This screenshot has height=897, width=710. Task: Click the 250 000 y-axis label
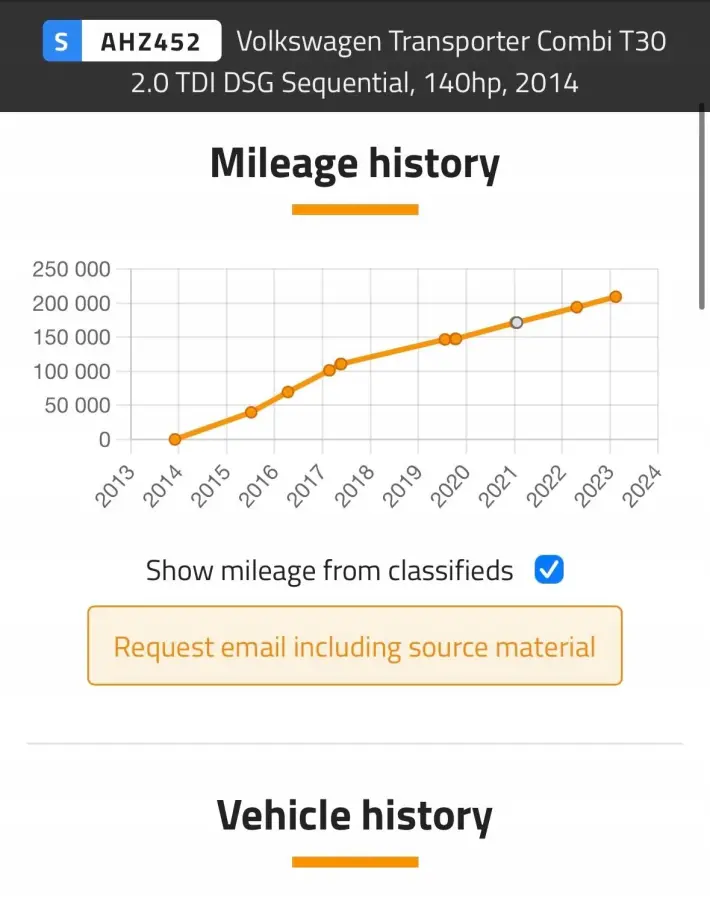click(71, 269)
